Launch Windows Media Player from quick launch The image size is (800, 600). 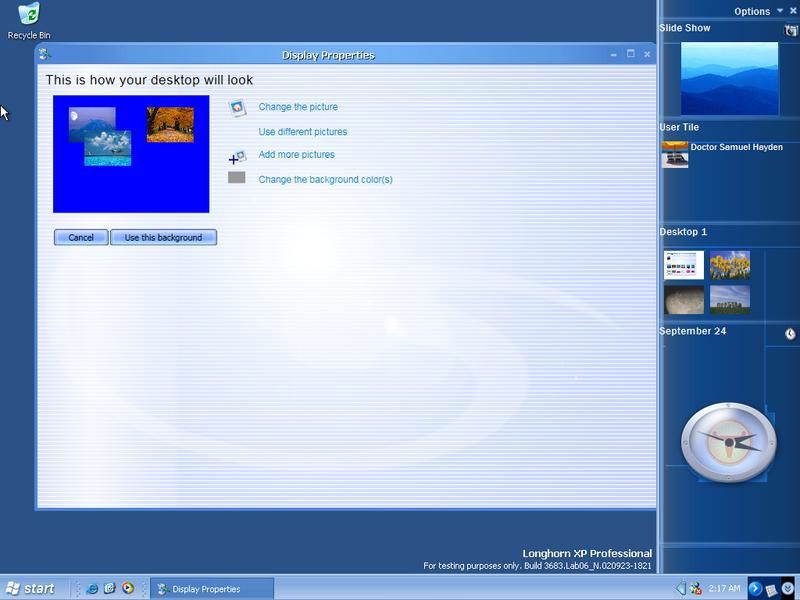tap(128, 588)
